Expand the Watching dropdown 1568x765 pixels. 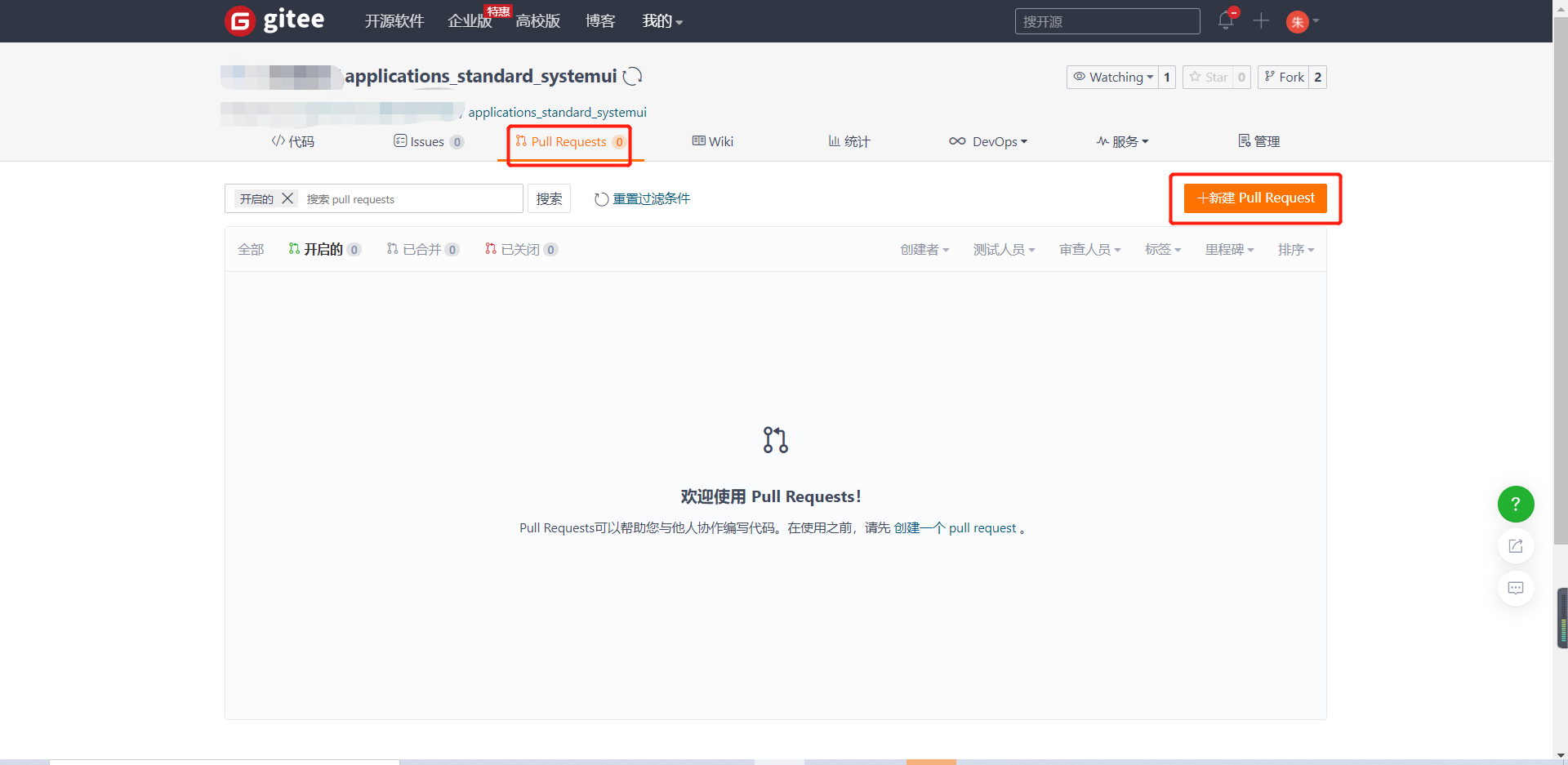pyautogui.click(x=1112, y=77)
